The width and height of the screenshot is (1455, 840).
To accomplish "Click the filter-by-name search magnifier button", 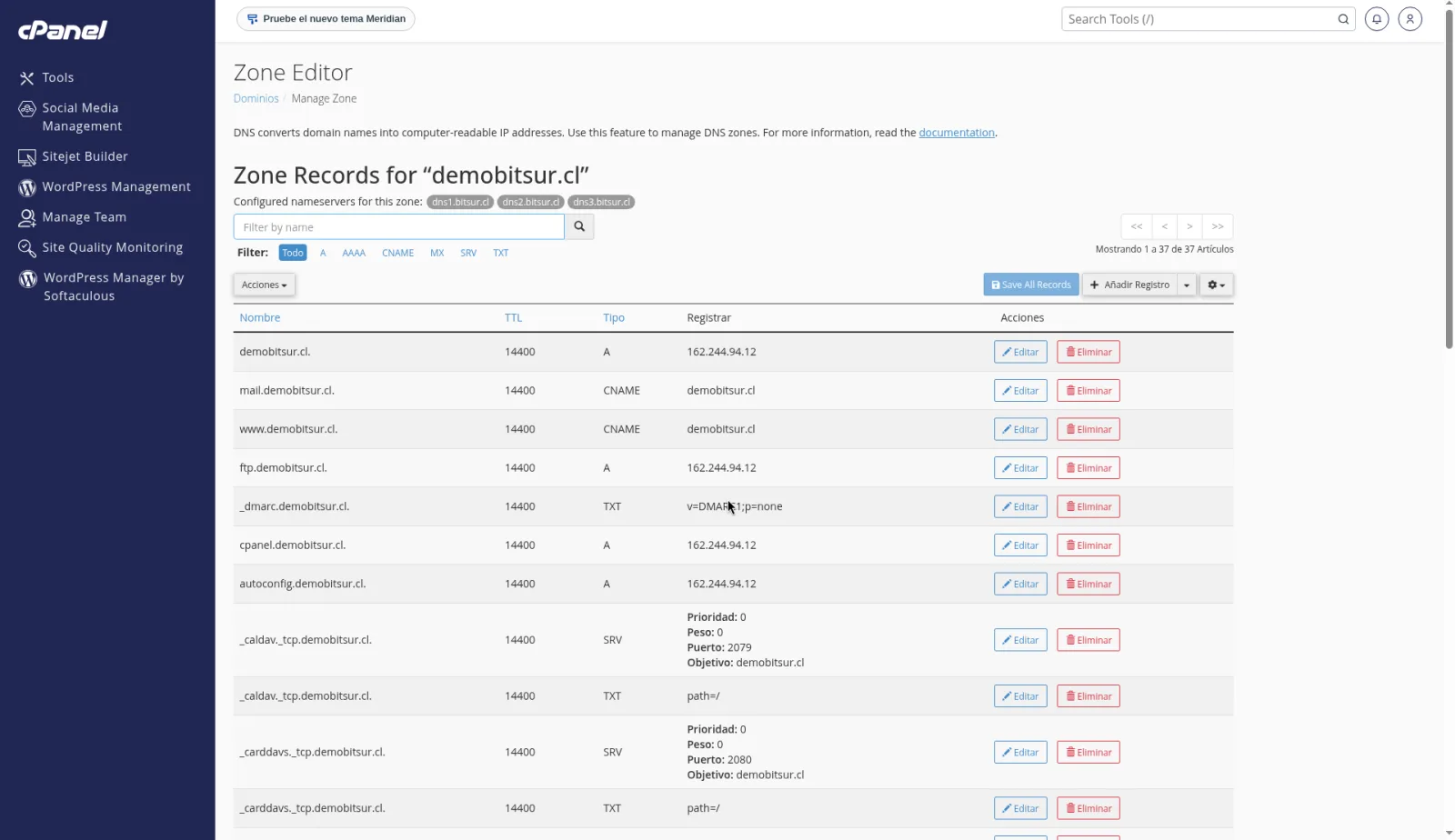I will [x=579, y=226].
